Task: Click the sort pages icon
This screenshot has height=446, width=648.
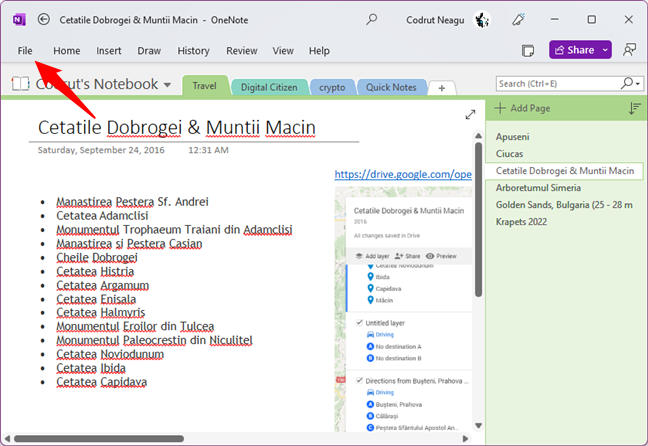Action: 634,108
